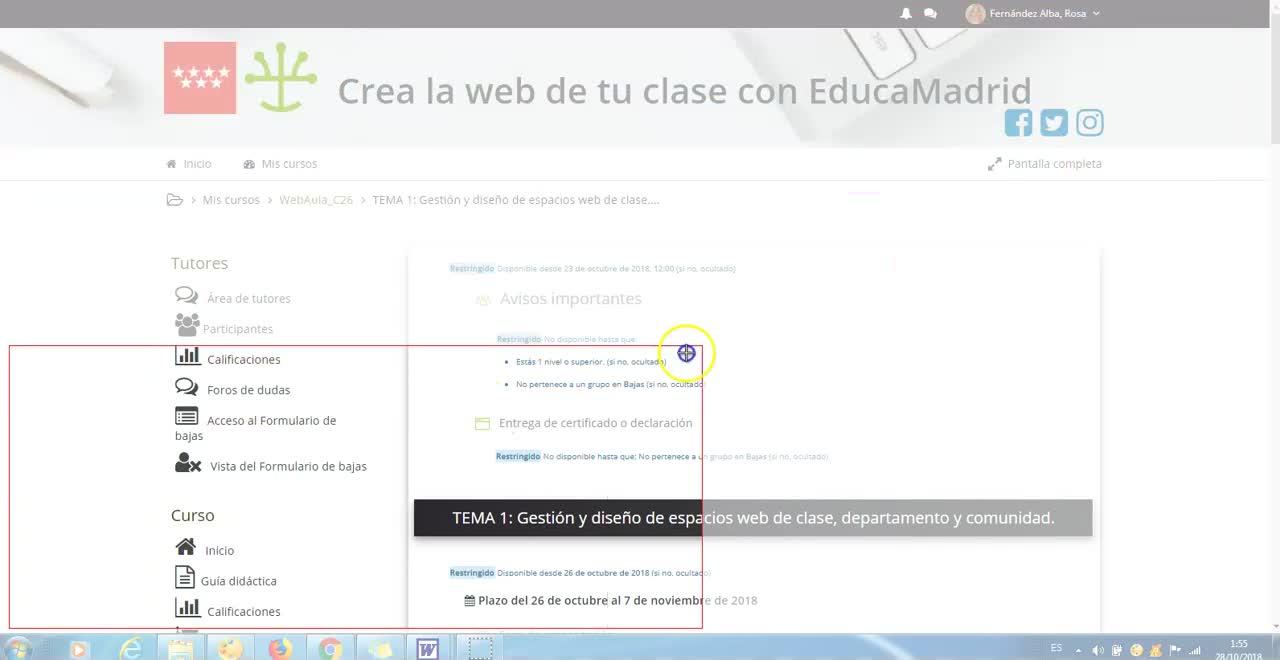The image size is (1280, 660).
Task: Click bar chart icon beside Tutores Calificaciones
Action: tap(187, 356)
